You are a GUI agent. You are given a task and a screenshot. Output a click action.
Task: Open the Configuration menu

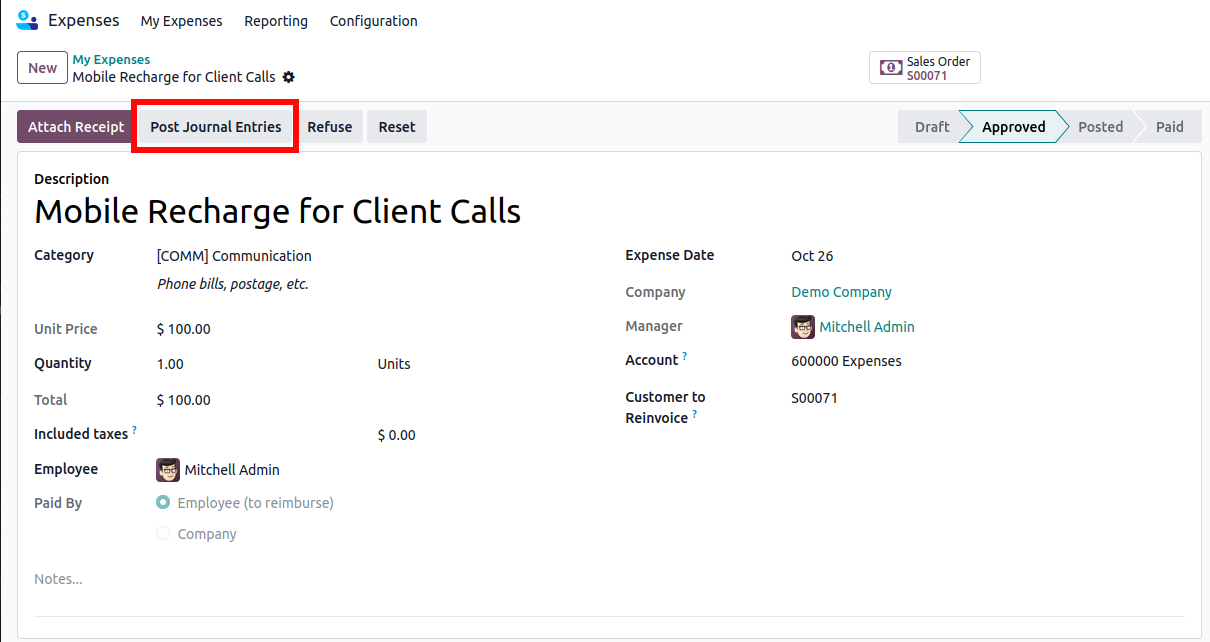(373, 21)
